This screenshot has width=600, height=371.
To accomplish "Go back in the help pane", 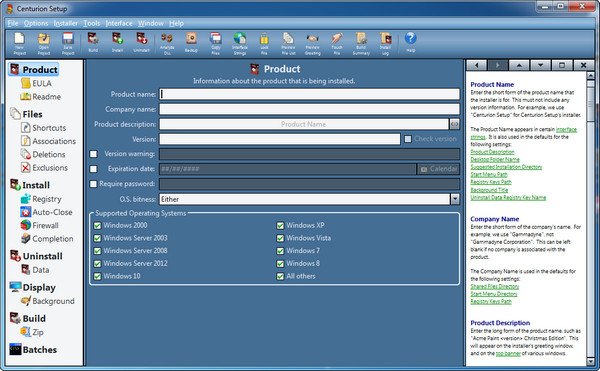I will tap(476, 65).
